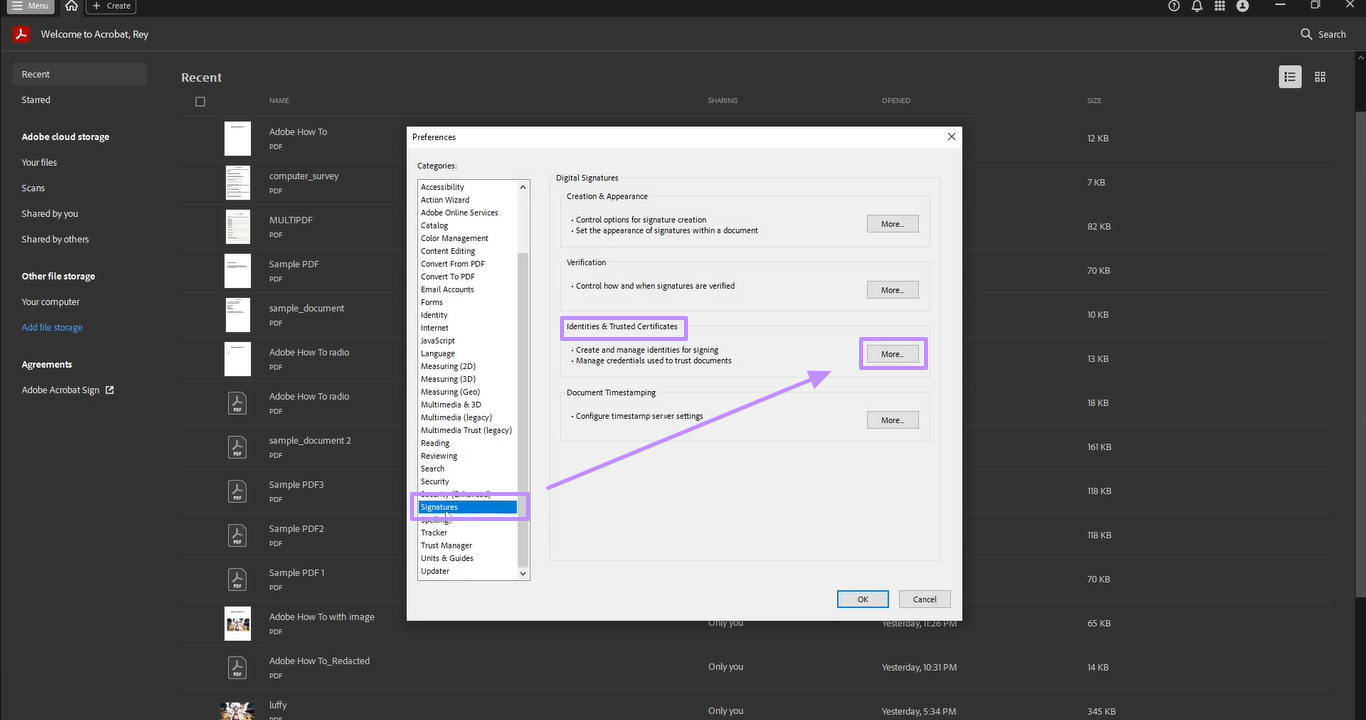
Task: Click More under Document Timestamping
Action: click(x=892, y=420)
